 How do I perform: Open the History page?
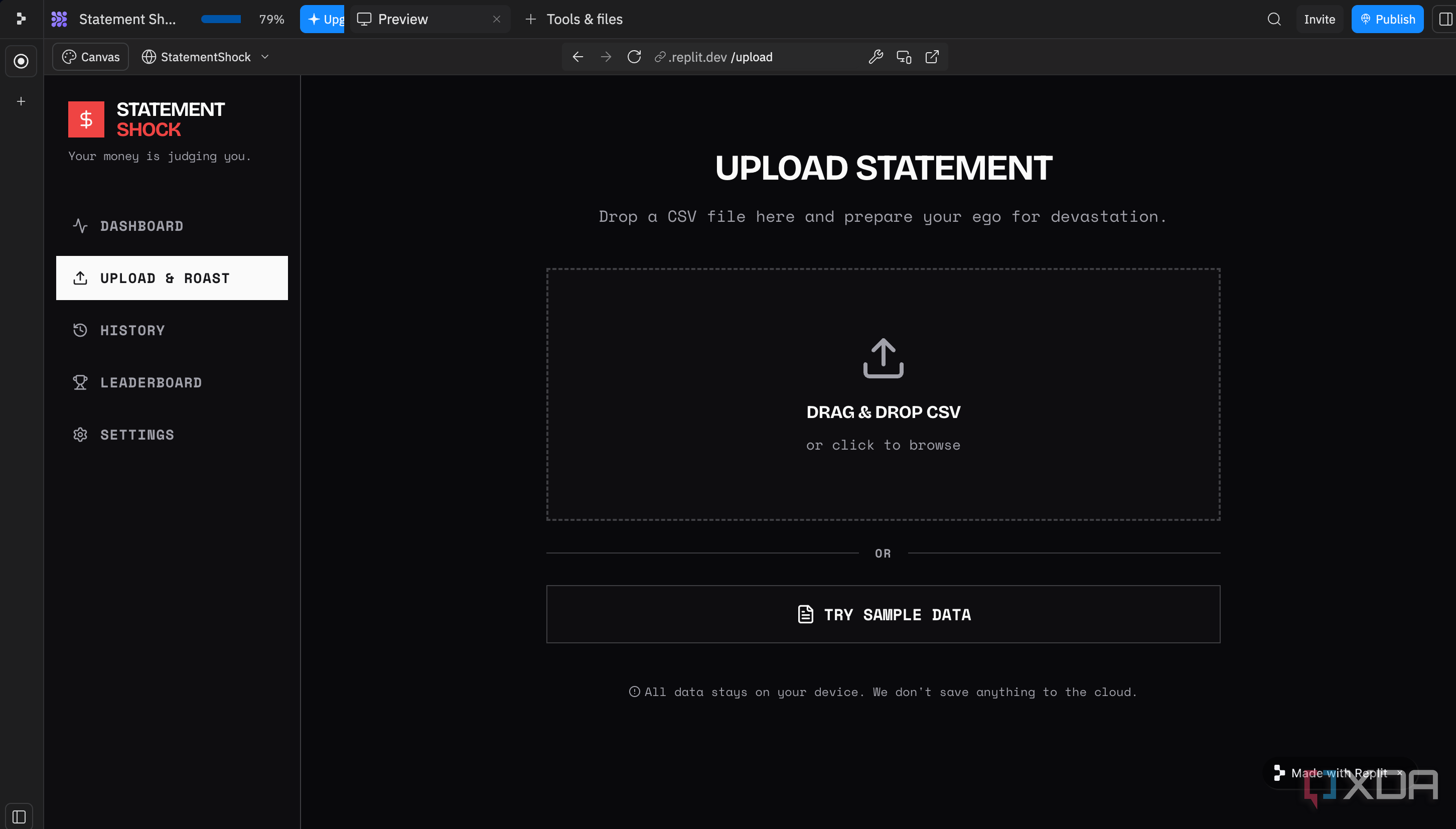click(172, 330)
